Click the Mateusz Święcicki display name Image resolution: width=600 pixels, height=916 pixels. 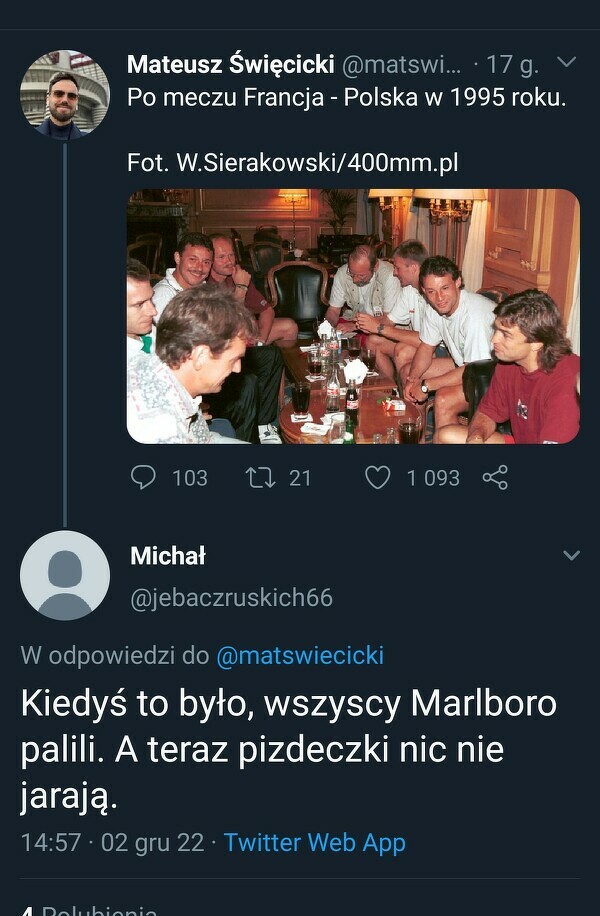pyautogui.click(x=231, y=65)
